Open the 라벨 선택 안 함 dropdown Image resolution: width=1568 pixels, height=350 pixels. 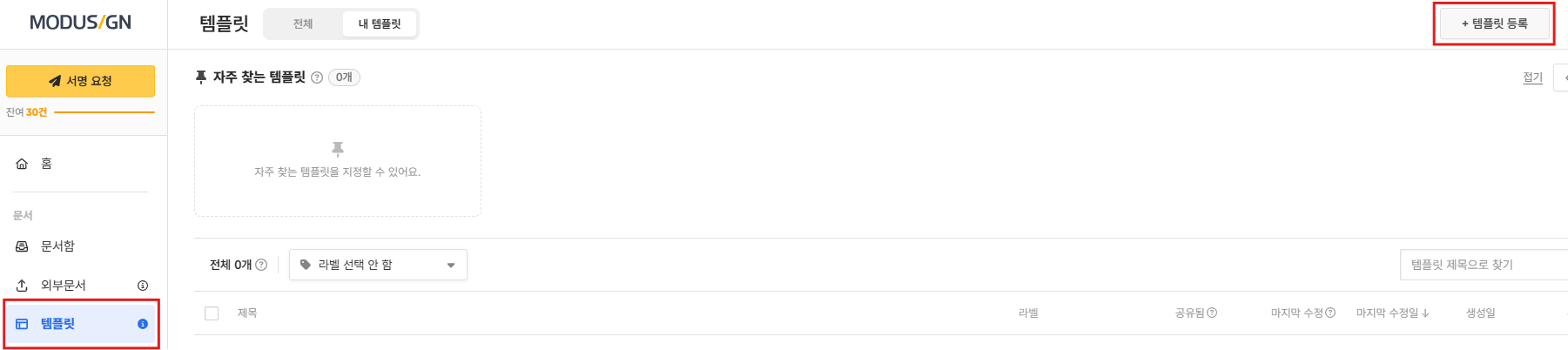coord(378,265)
